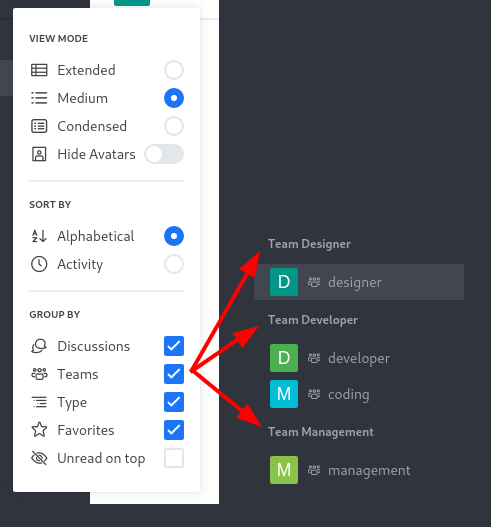The width and height of the screenshot is (491, 527).
Task: Click the Unread on top crossed-eye icon
Action: [39, 458]
